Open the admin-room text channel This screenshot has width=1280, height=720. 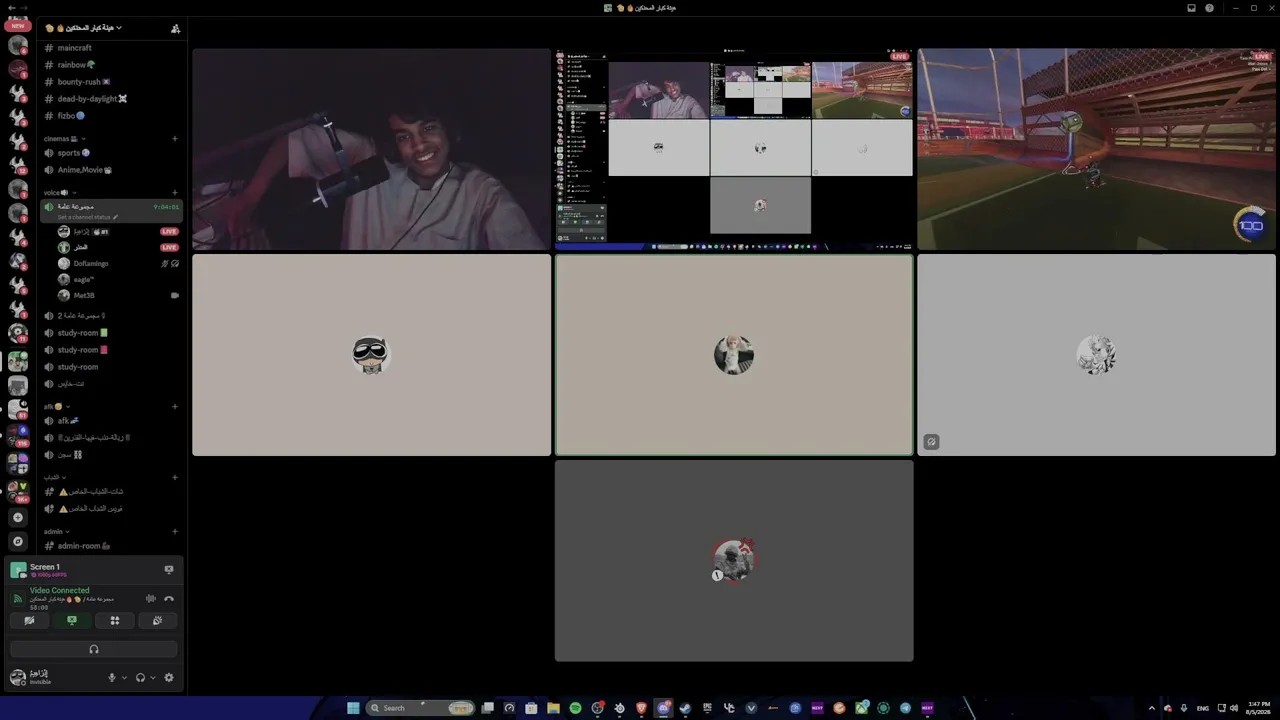[110, 546]
